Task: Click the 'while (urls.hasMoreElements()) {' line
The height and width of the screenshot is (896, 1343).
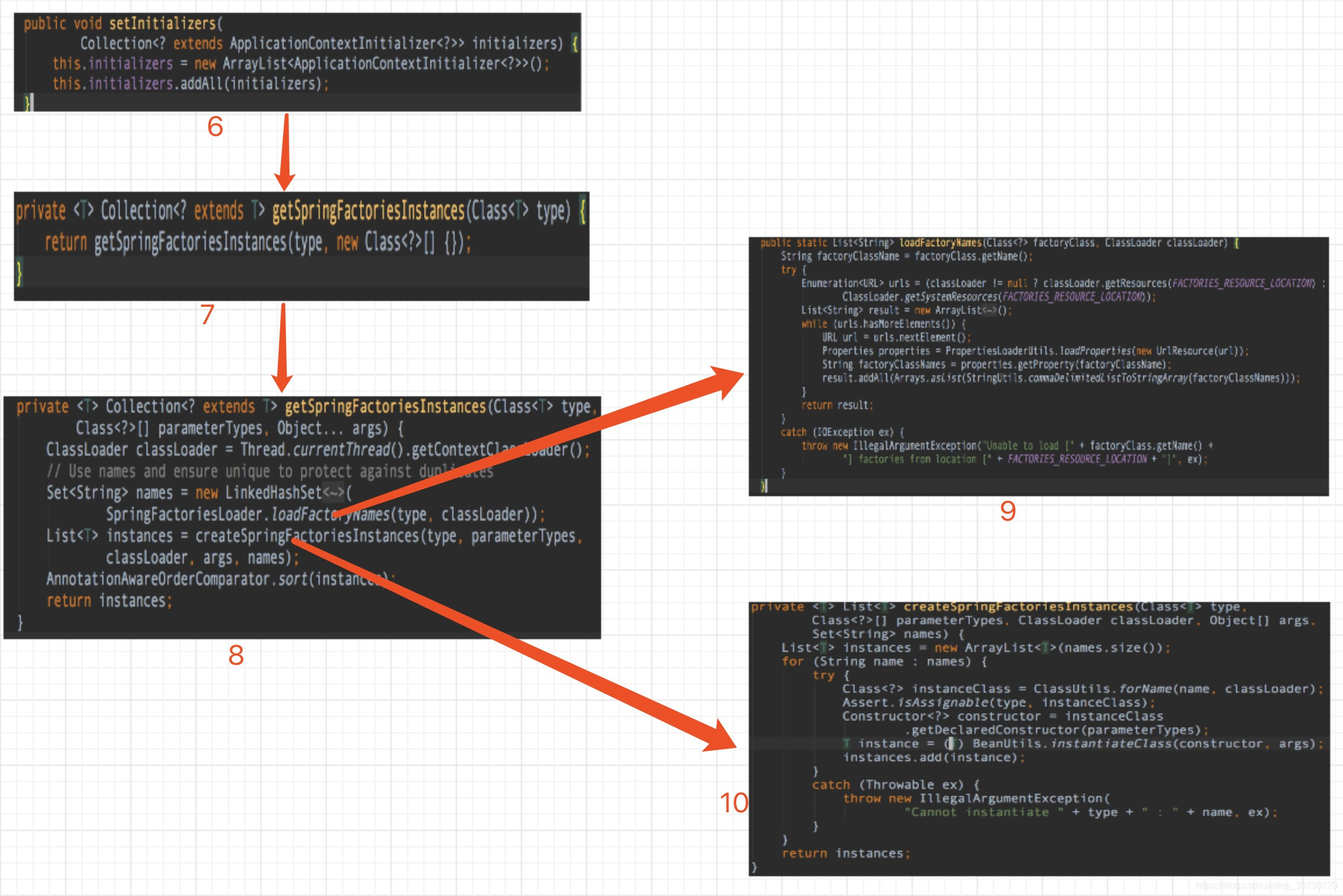Action: tap(883, 324)
